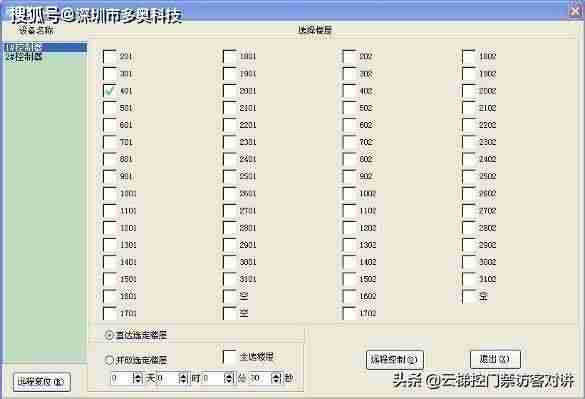Tick floor 702
Viewport: 585px width, 399px height.
point(349,142)
